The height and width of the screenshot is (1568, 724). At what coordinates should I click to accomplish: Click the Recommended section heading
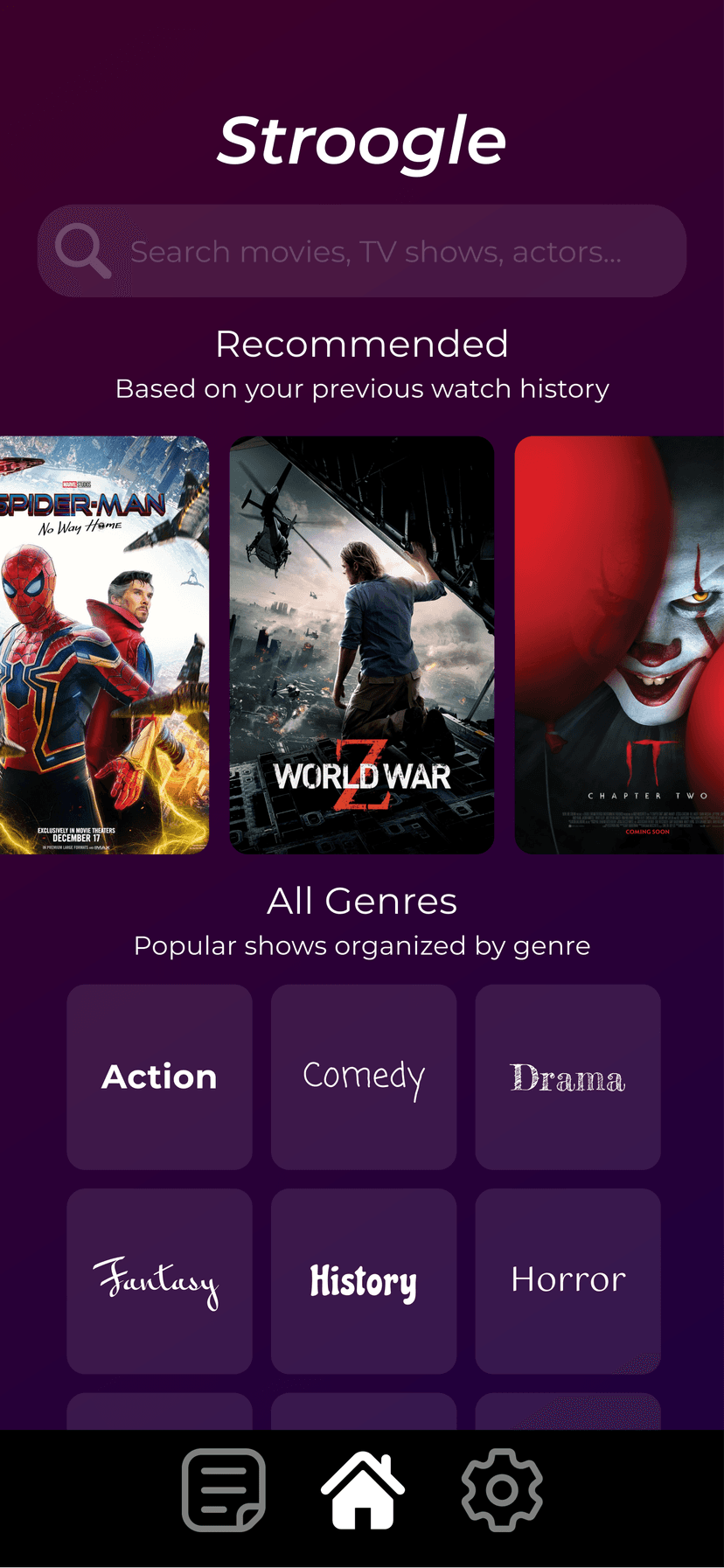tap(362, 344)
